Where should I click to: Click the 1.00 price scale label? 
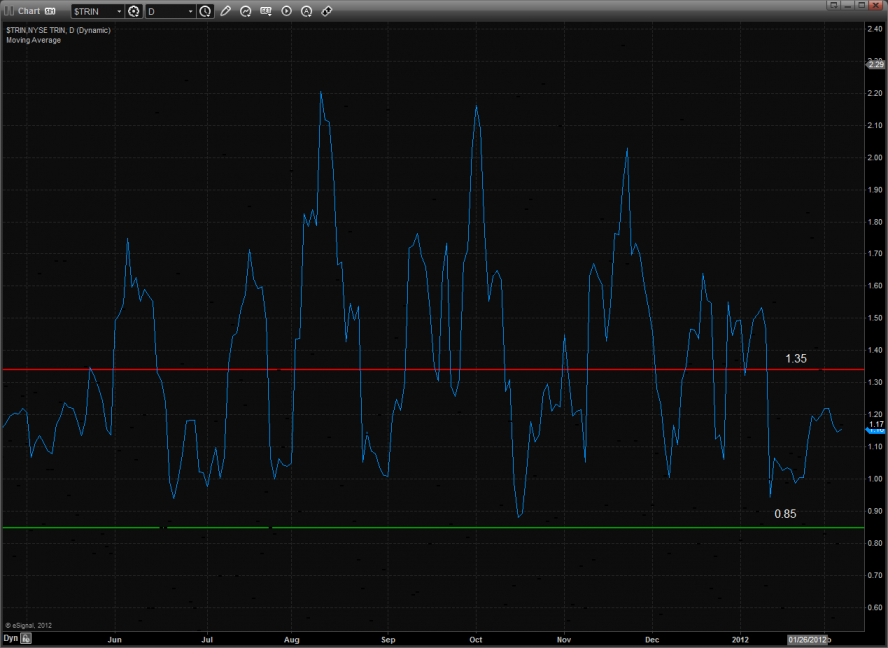[x=875, y=479]
